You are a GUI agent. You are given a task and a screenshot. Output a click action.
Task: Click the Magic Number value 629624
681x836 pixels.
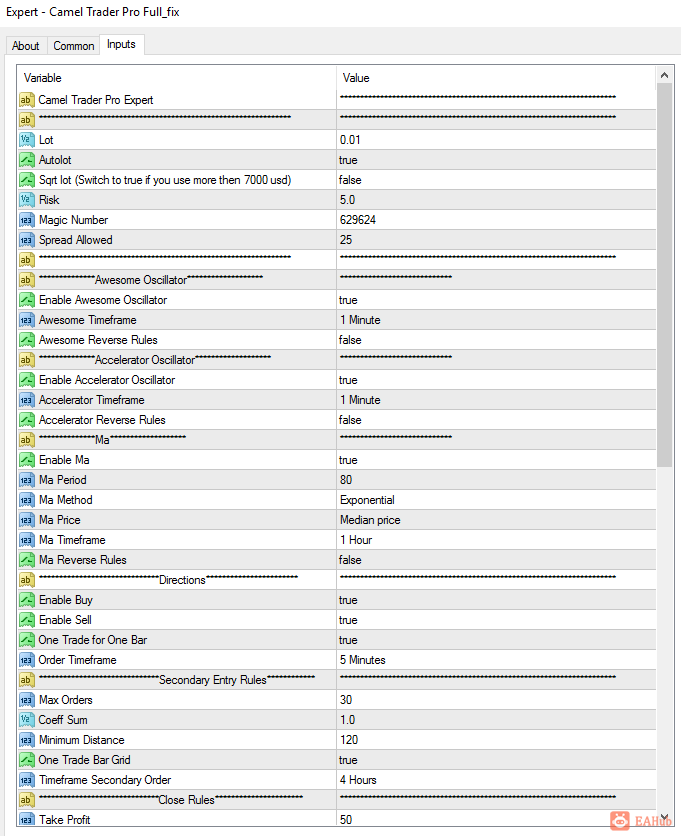(x=496, y=220)
